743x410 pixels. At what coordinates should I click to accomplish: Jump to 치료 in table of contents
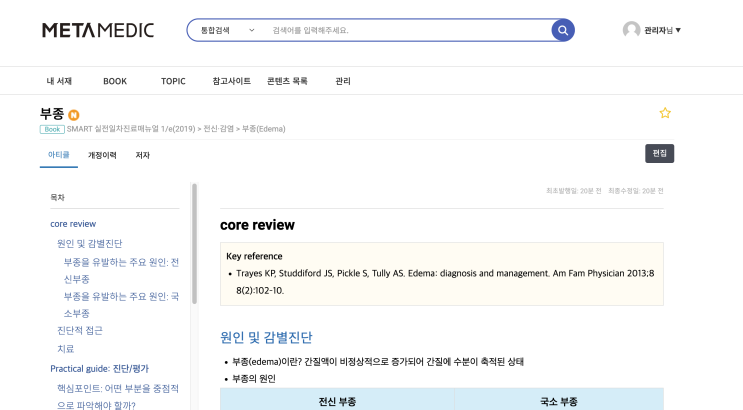pyautogui.click(x=65, y=349)
